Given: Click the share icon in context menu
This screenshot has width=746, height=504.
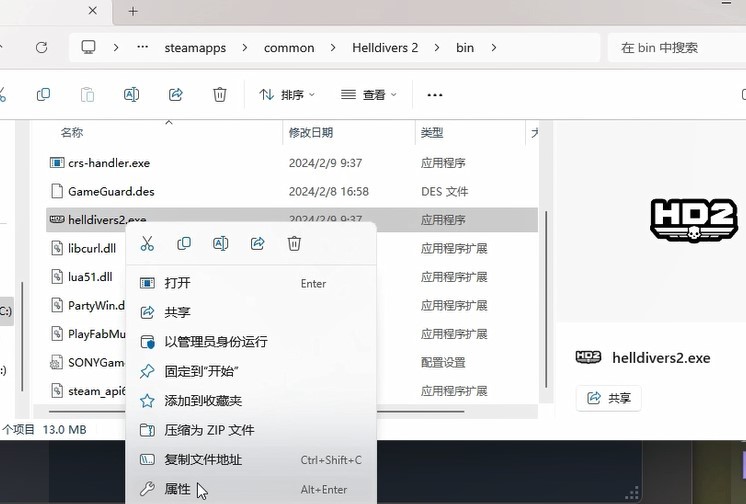Looking at the screenshot, I should (257, 243).
